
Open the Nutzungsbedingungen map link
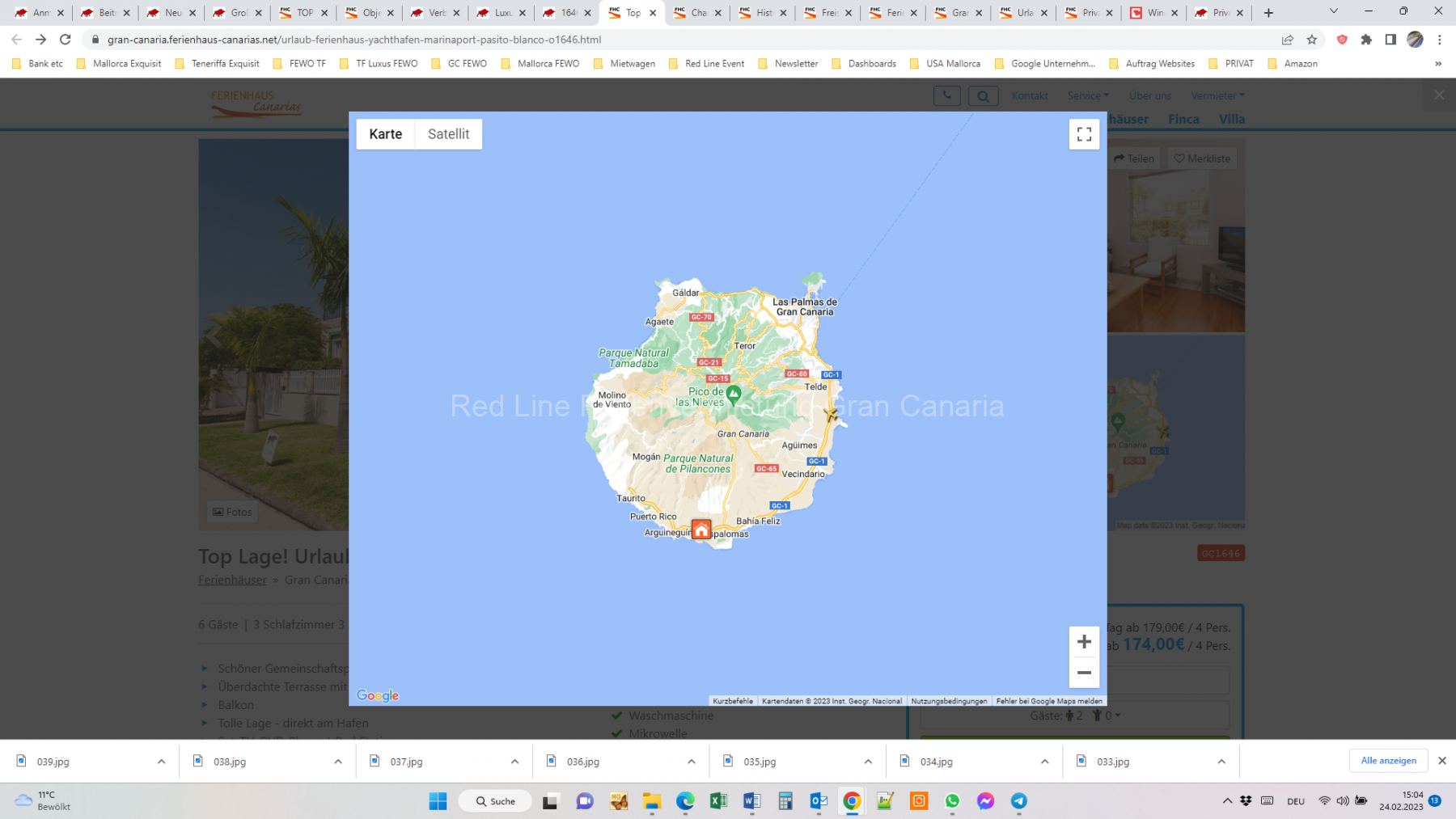949,701
